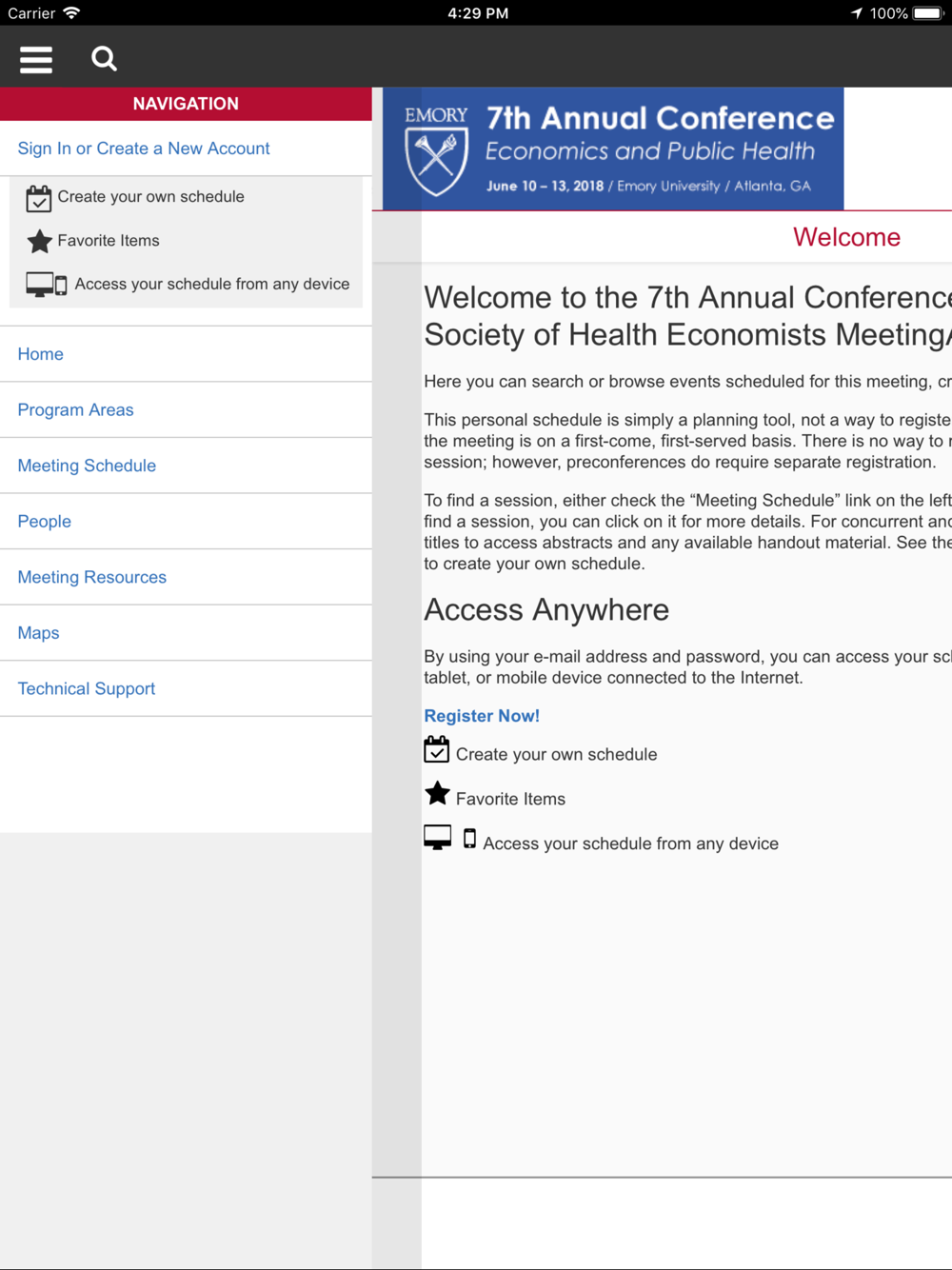Tap the search magnifier icon
This screenshot has width=952, height=1270.
click(104, 59)
